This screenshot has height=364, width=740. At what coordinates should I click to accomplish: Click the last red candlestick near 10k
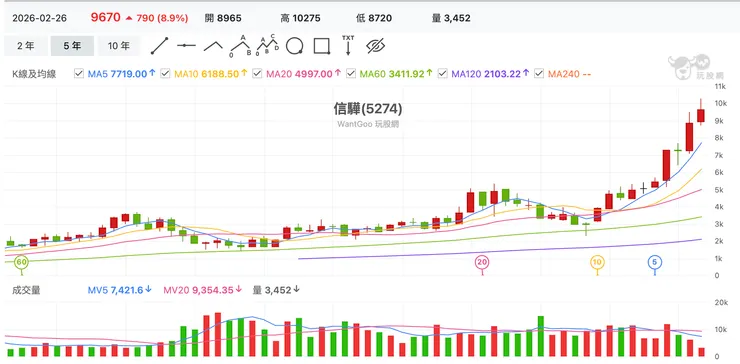click(x=700, y=115)
